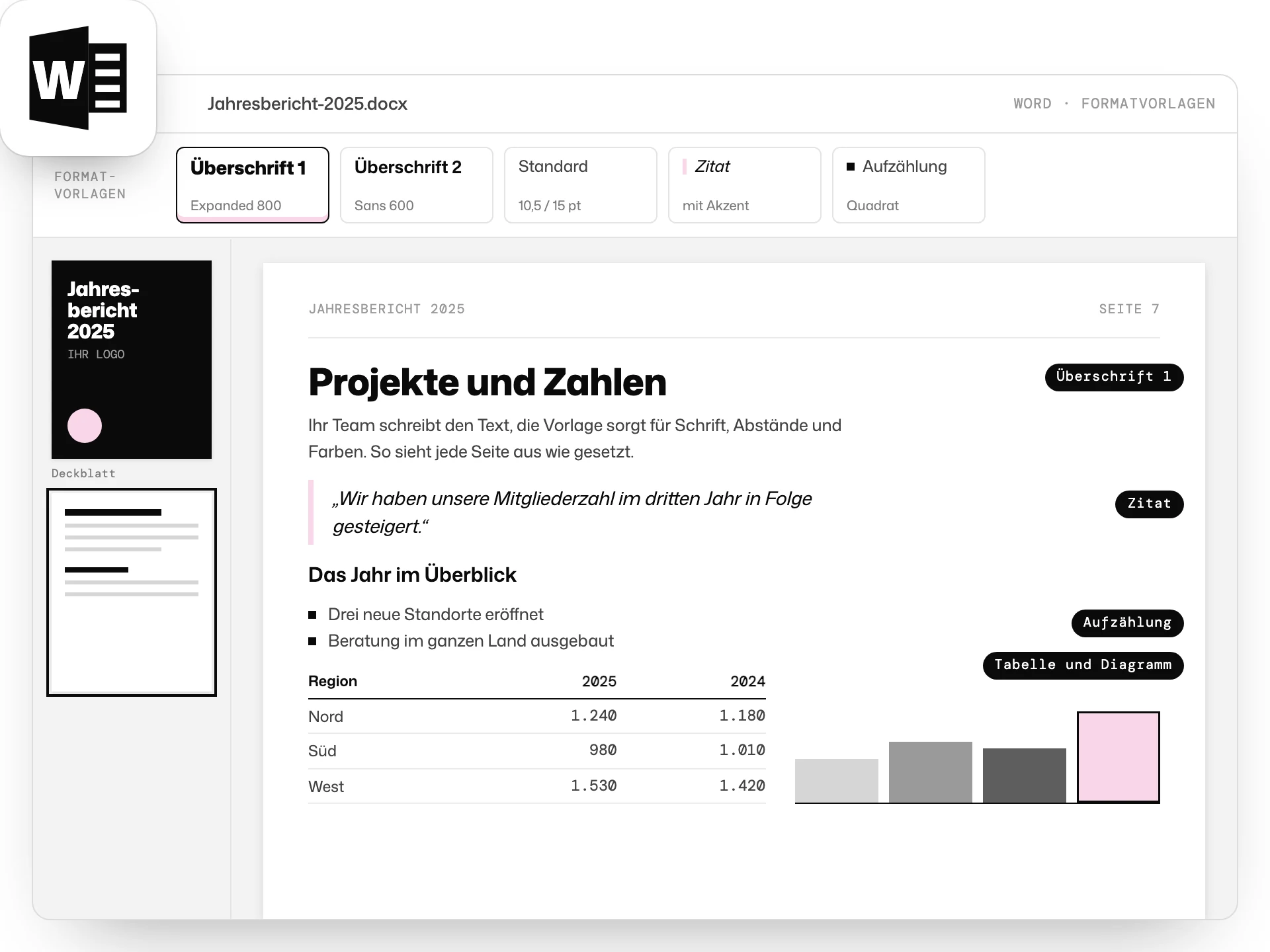Click the value 1.010 in table
This screenshot has width=1270, height=952.
pos(742,750)
